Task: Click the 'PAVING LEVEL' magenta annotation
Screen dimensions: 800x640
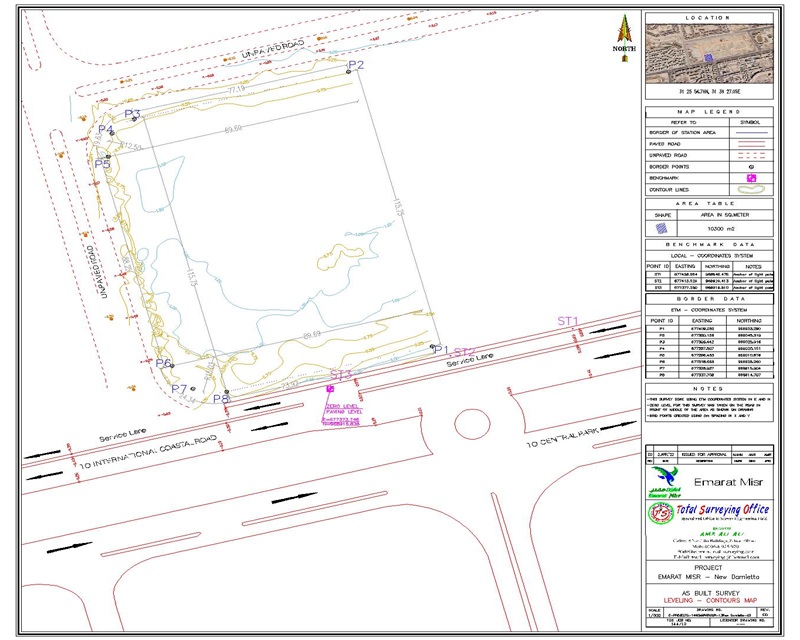Action: pyautogui.click(x=345, y=411)
